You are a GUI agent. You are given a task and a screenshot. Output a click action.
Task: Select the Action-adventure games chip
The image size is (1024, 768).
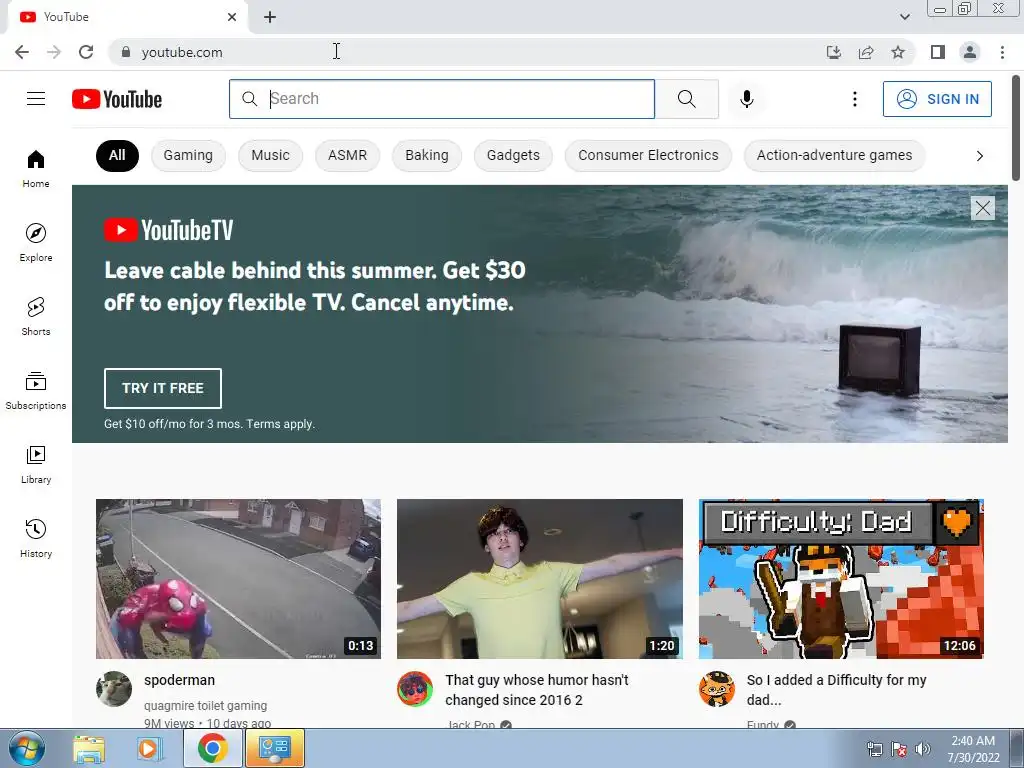tap(834, 155)
